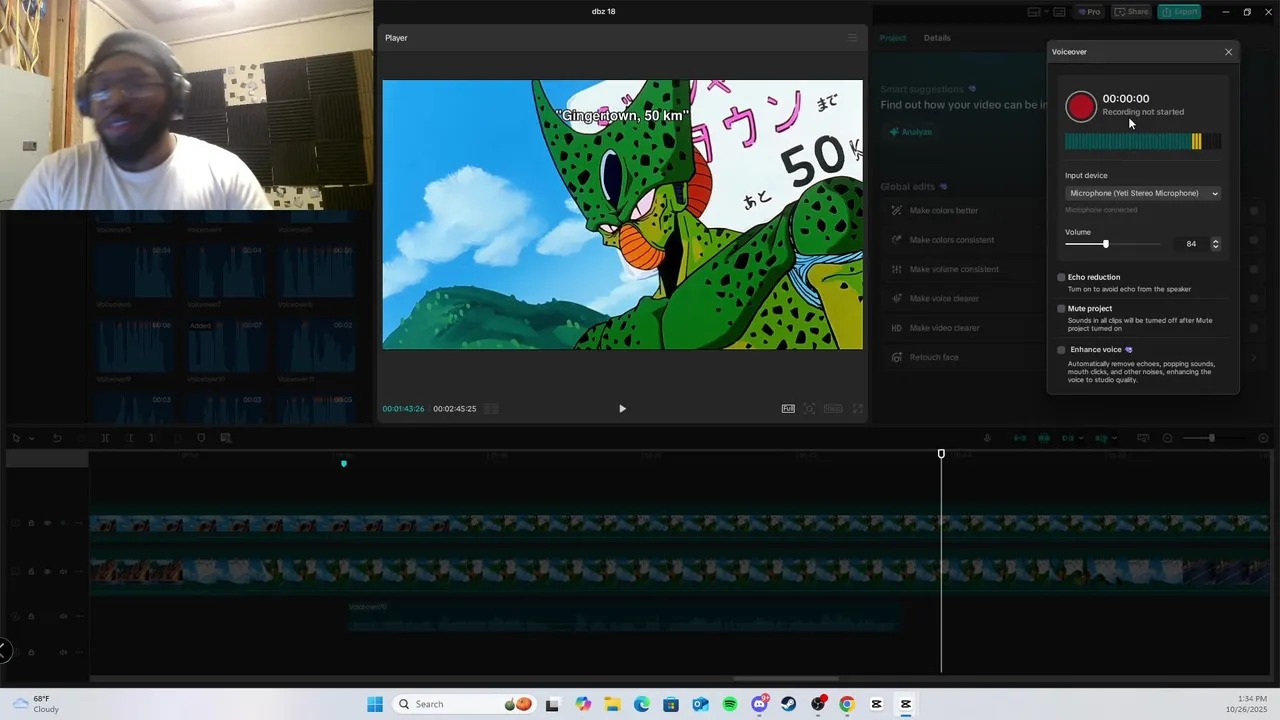Open Google Chrome from the taskbar

click(847, 704)
